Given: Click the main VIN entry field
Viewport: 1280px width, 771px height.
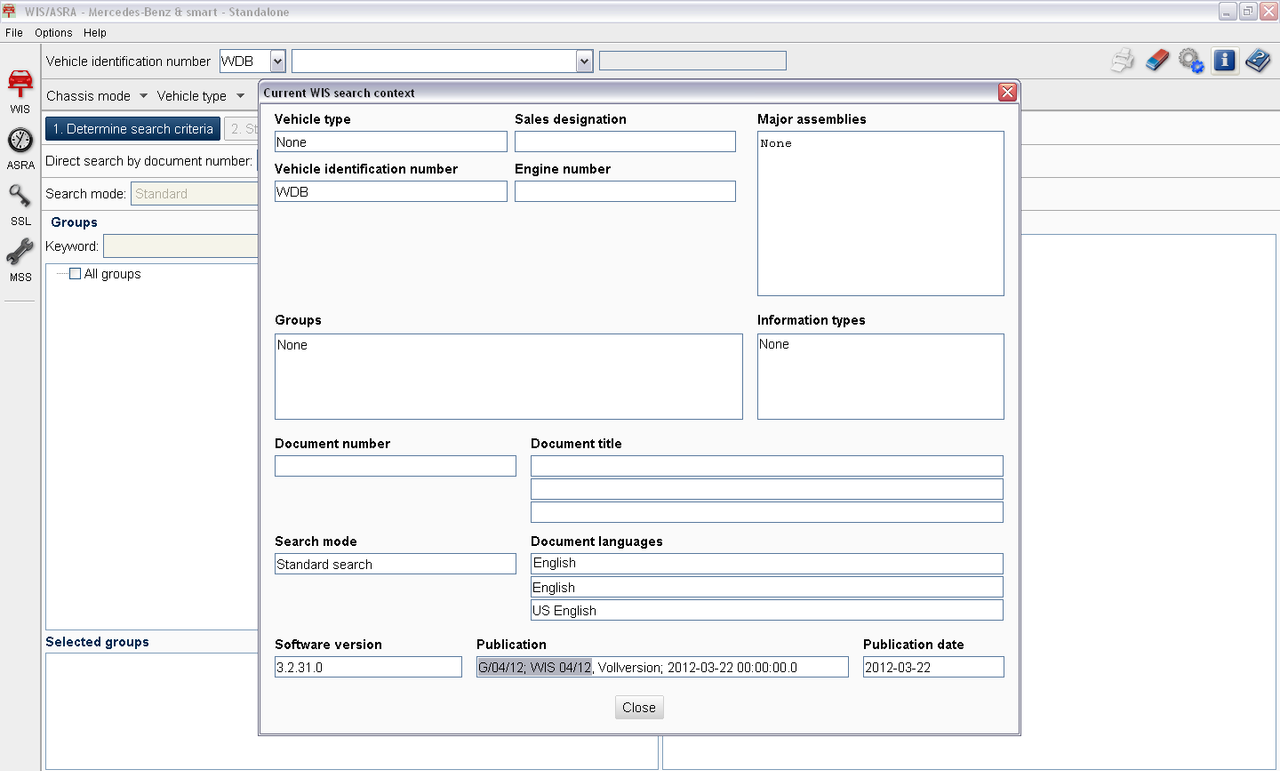Looking at the screenshot, I should click(x=434, y=61).
